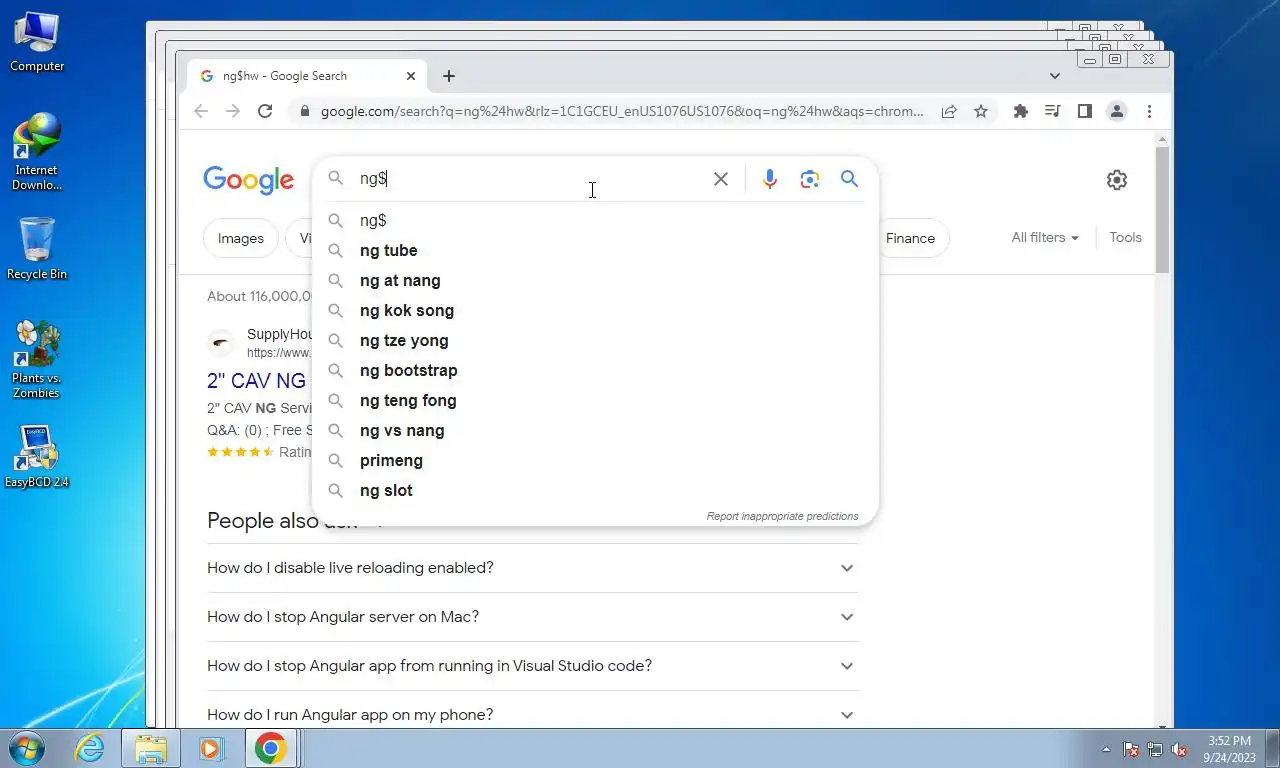Start voice search with microphone icon
Viewport: 1280px width, 768px height.
[769, 179]
